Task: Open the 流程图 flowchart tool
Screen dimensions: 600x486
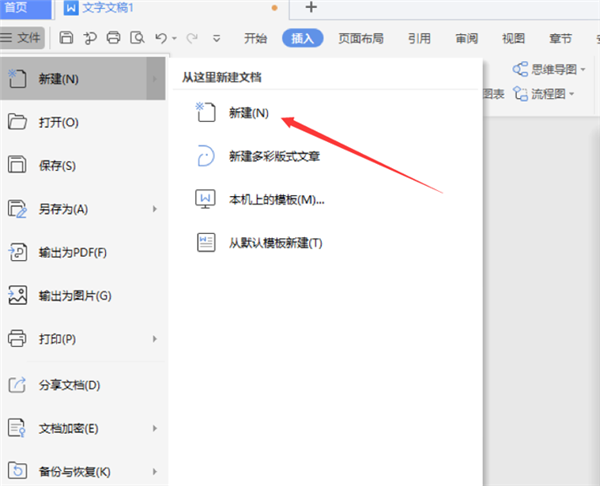Action: pyautogui.click(x=543, y=94)
